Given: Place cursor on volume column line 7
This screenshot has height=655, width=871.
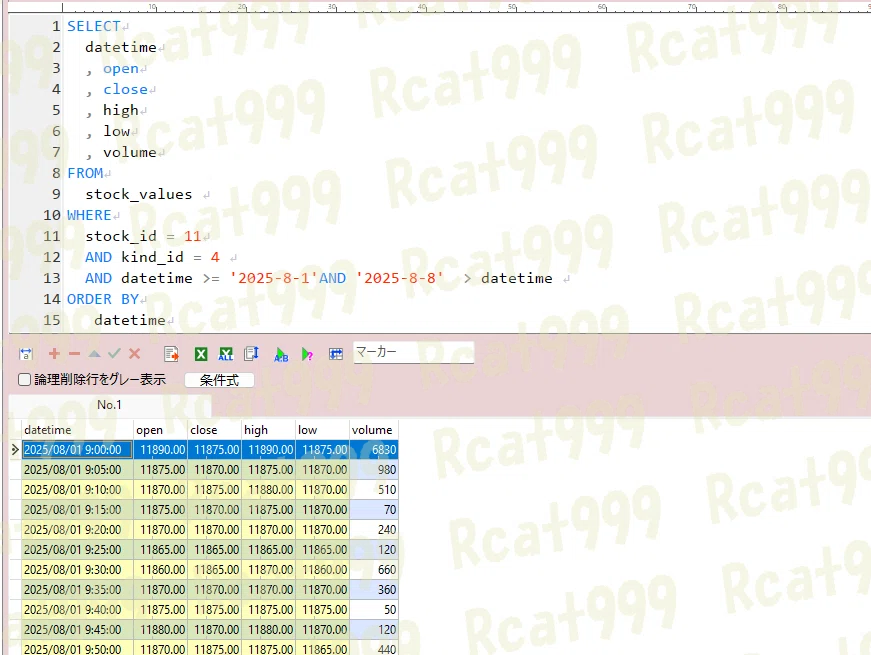Looking at the screenshot, I should (x=129, y=152).
